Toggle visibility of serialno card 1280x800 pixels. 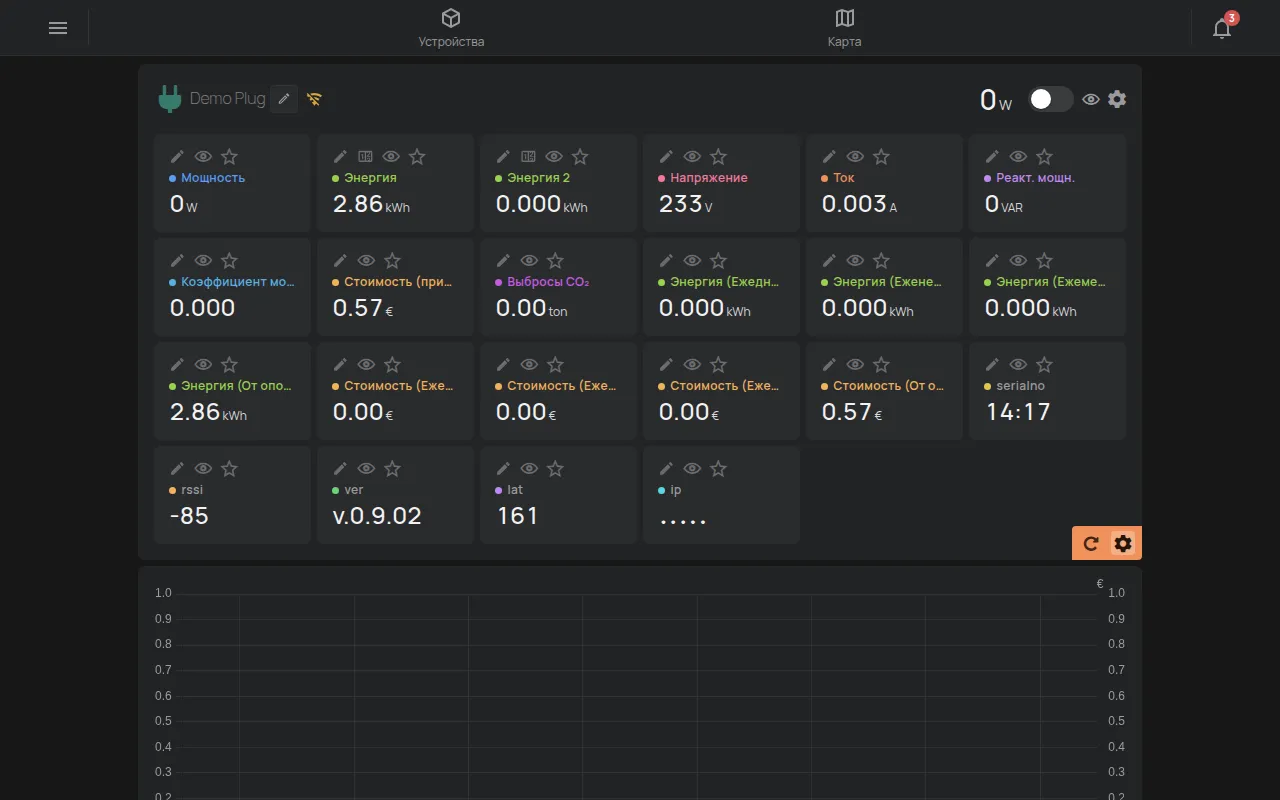(1018, 364)
